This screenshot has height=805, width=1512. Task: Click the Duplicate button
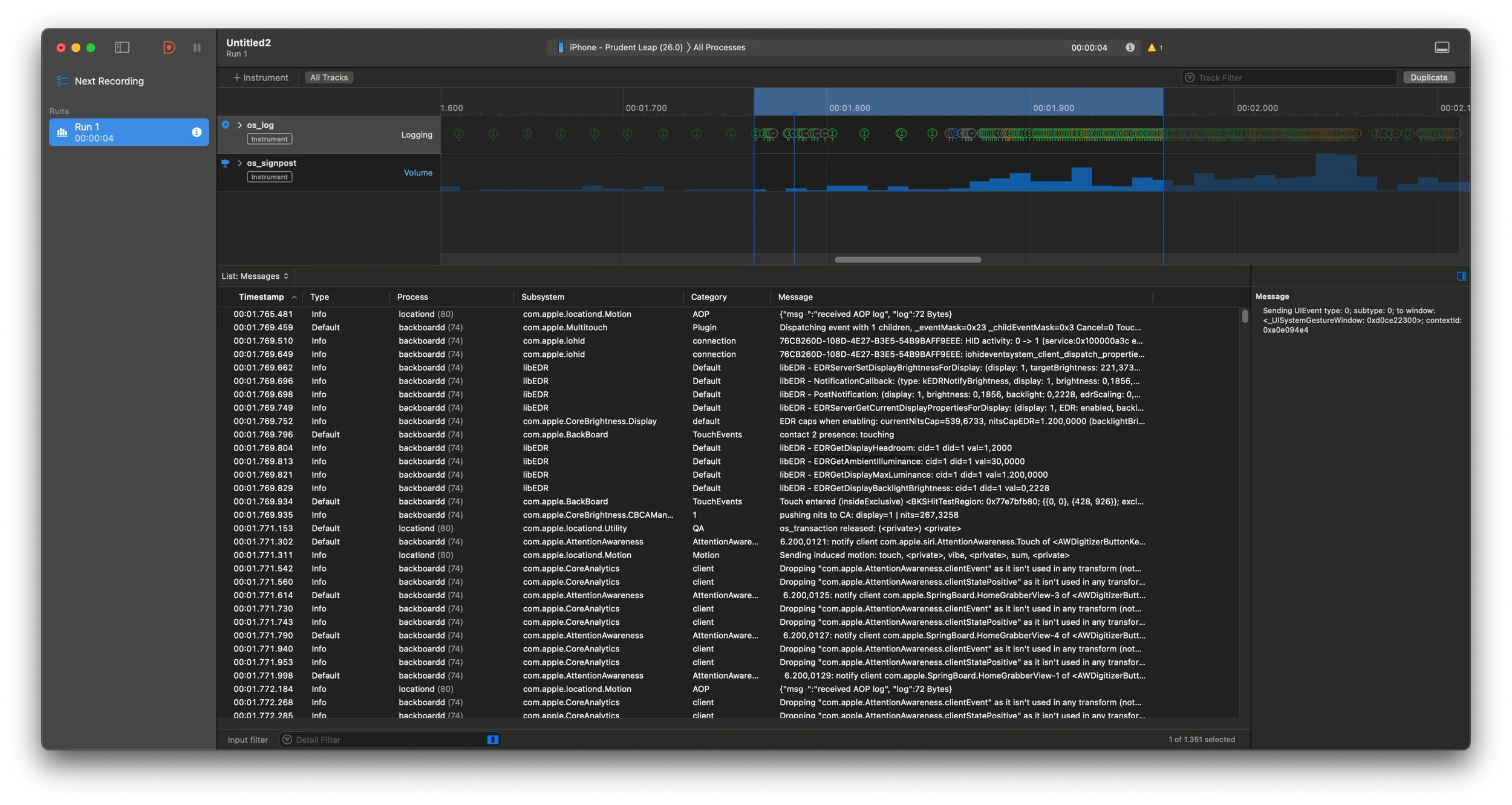[x=1429, y=77]
